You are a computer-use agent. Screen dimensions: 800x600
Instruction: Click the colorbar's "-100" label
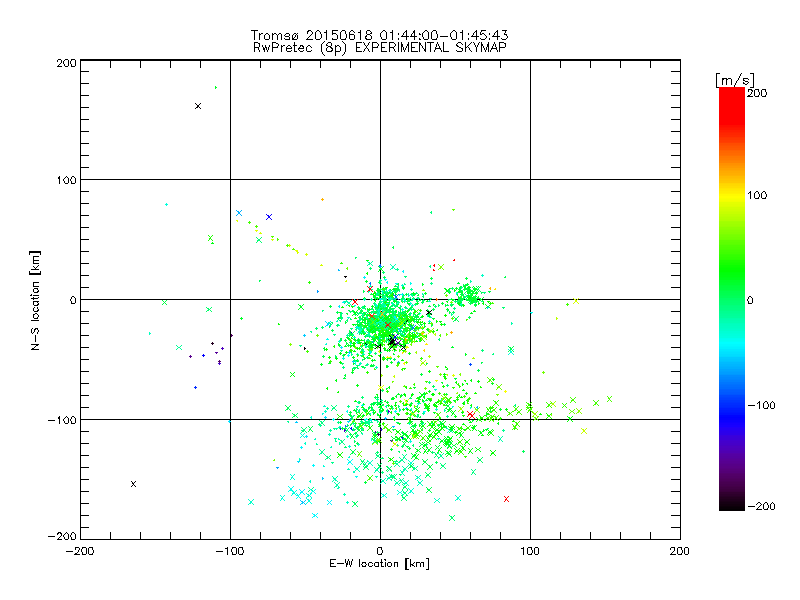[761, 406]
